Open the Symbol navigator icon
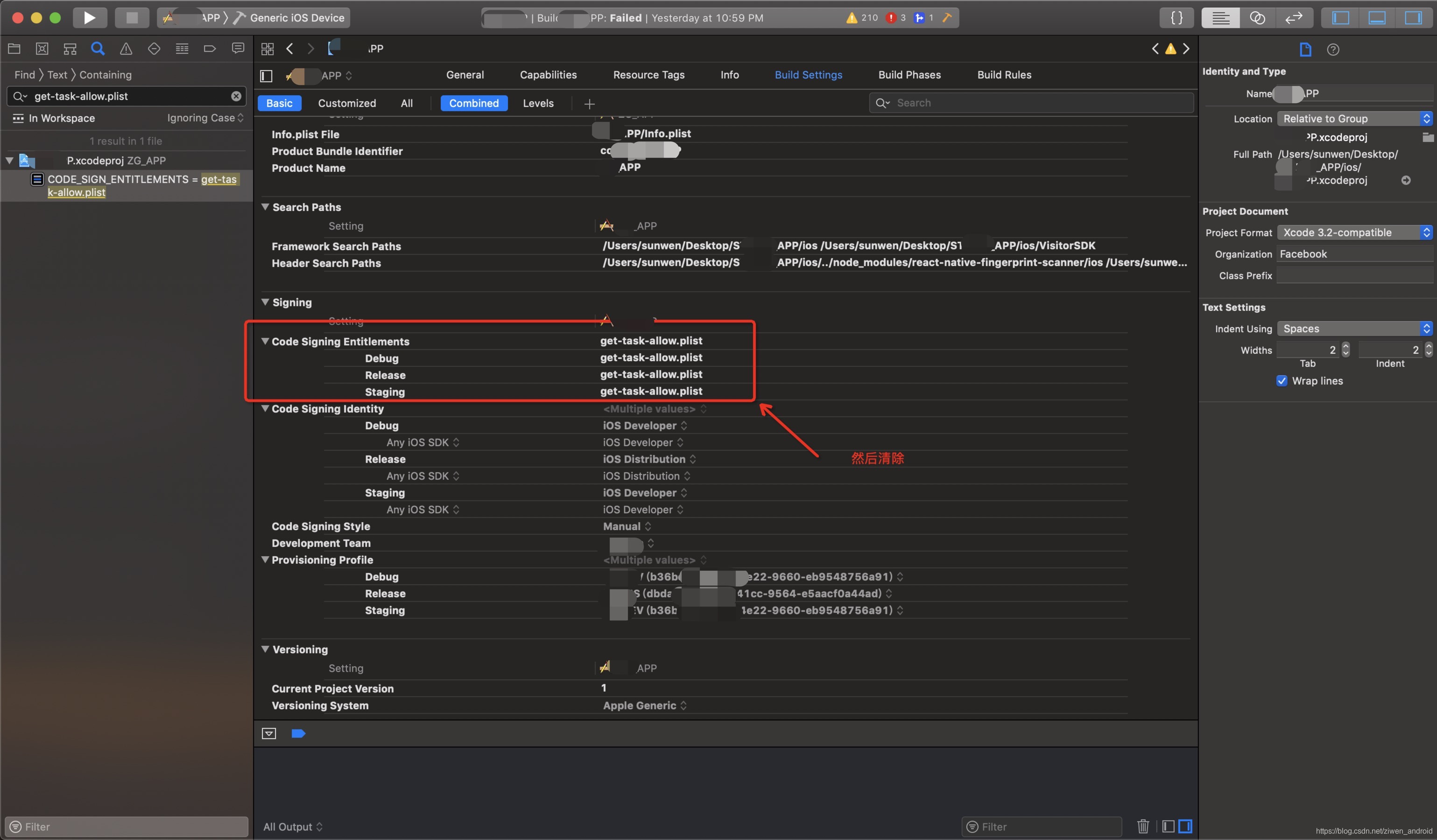This screenshot has width=1437, height=840. coord(70,49)
